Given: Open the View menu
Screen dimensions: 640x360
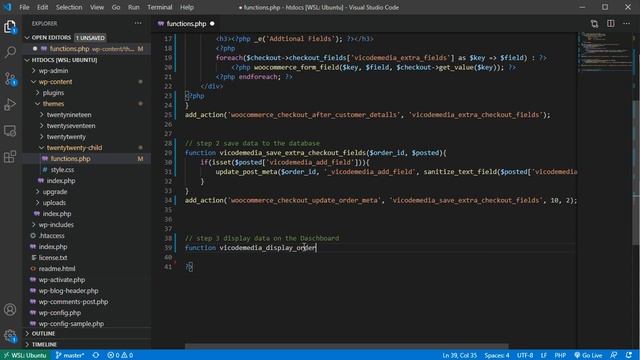Looking at the screenshot, I should 97,7.
